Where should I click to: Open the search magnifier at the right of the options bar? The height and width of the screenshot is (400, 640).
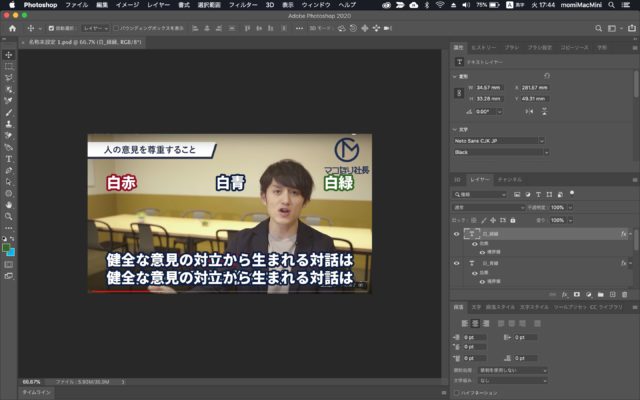pyautogui.click(x=598, y=28)
